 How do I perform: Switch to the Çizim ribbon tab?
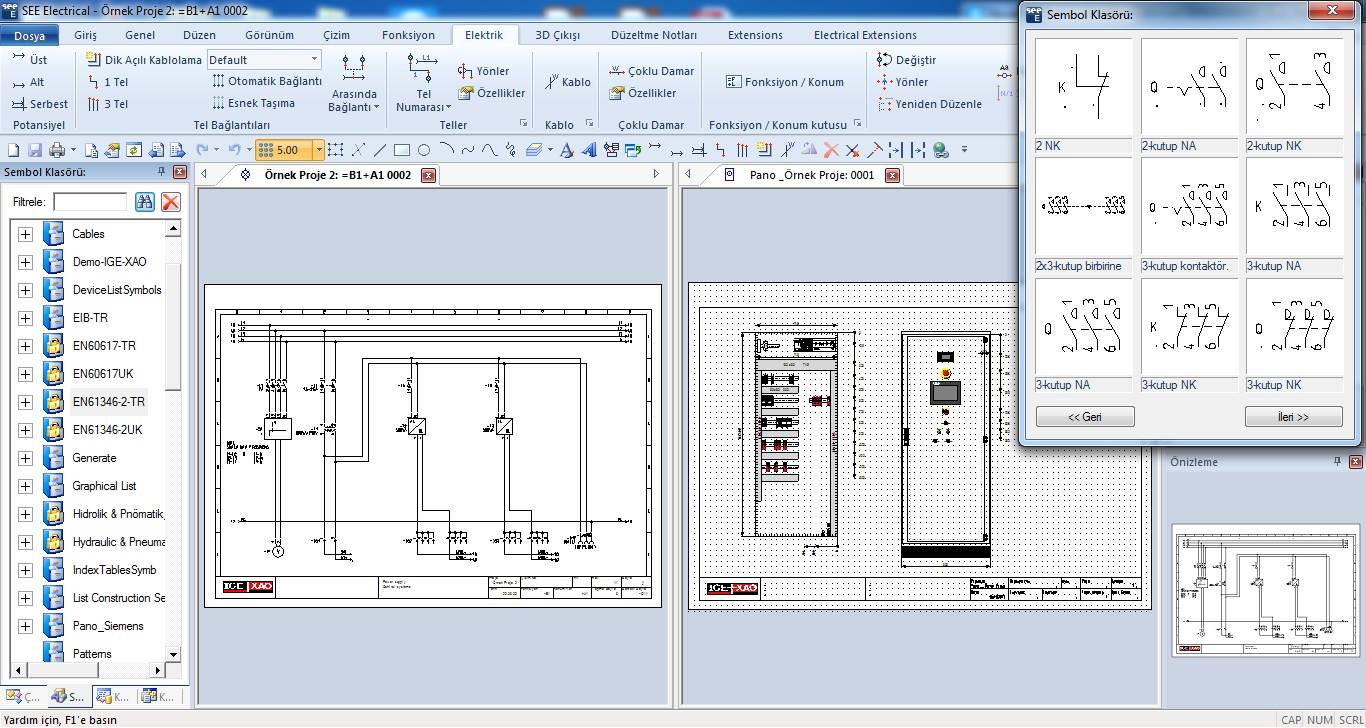[336, 35]
